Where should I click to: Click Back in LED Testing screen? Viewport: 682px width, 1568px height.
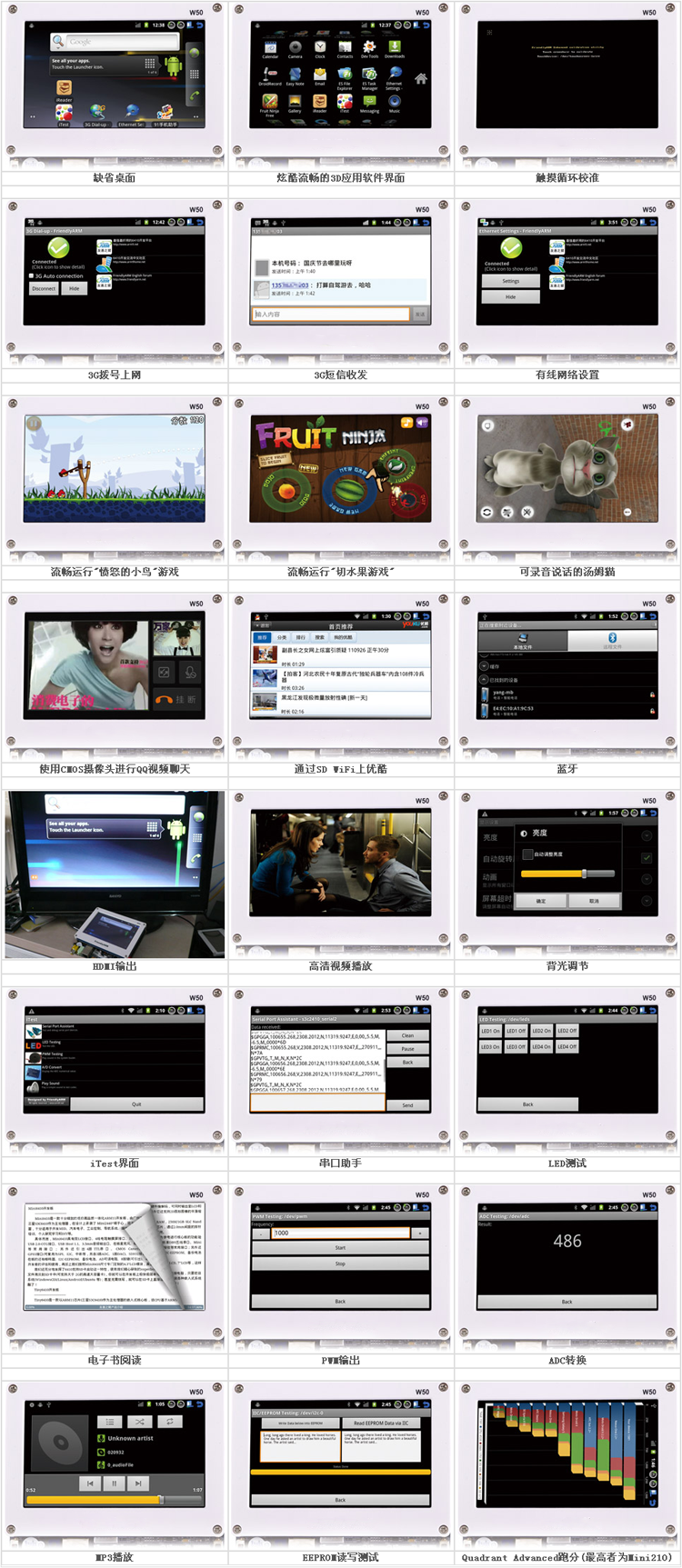coord(527,1104)
